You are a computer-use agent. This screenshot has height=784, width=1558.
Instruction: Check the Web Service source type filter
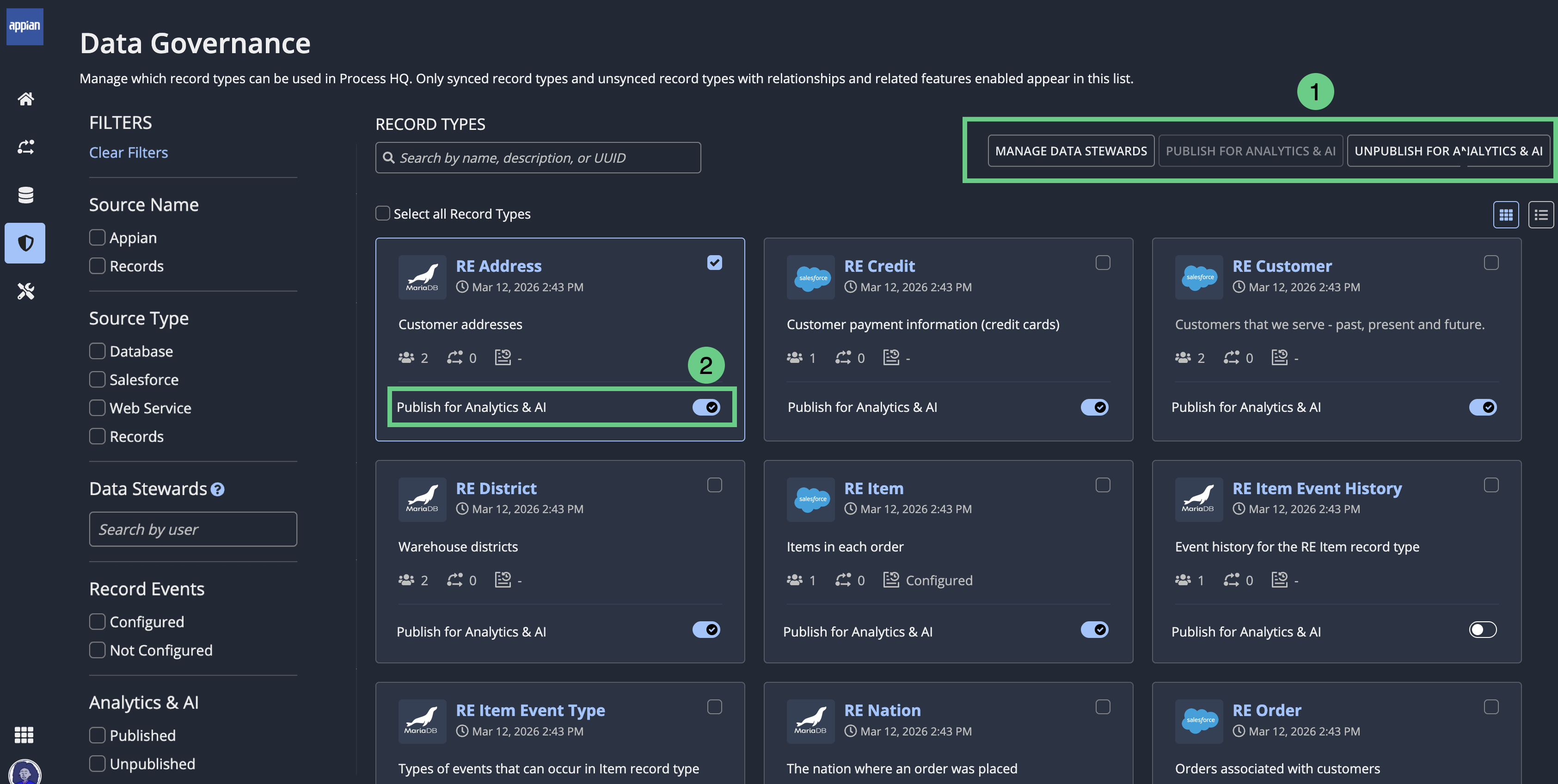pos(98,408)
